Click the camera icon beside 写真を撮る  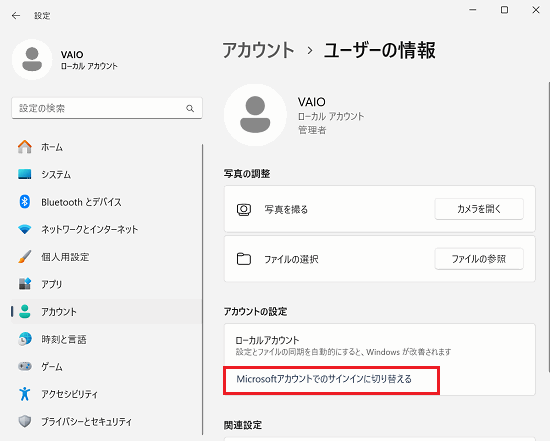(x=244, y=209)
